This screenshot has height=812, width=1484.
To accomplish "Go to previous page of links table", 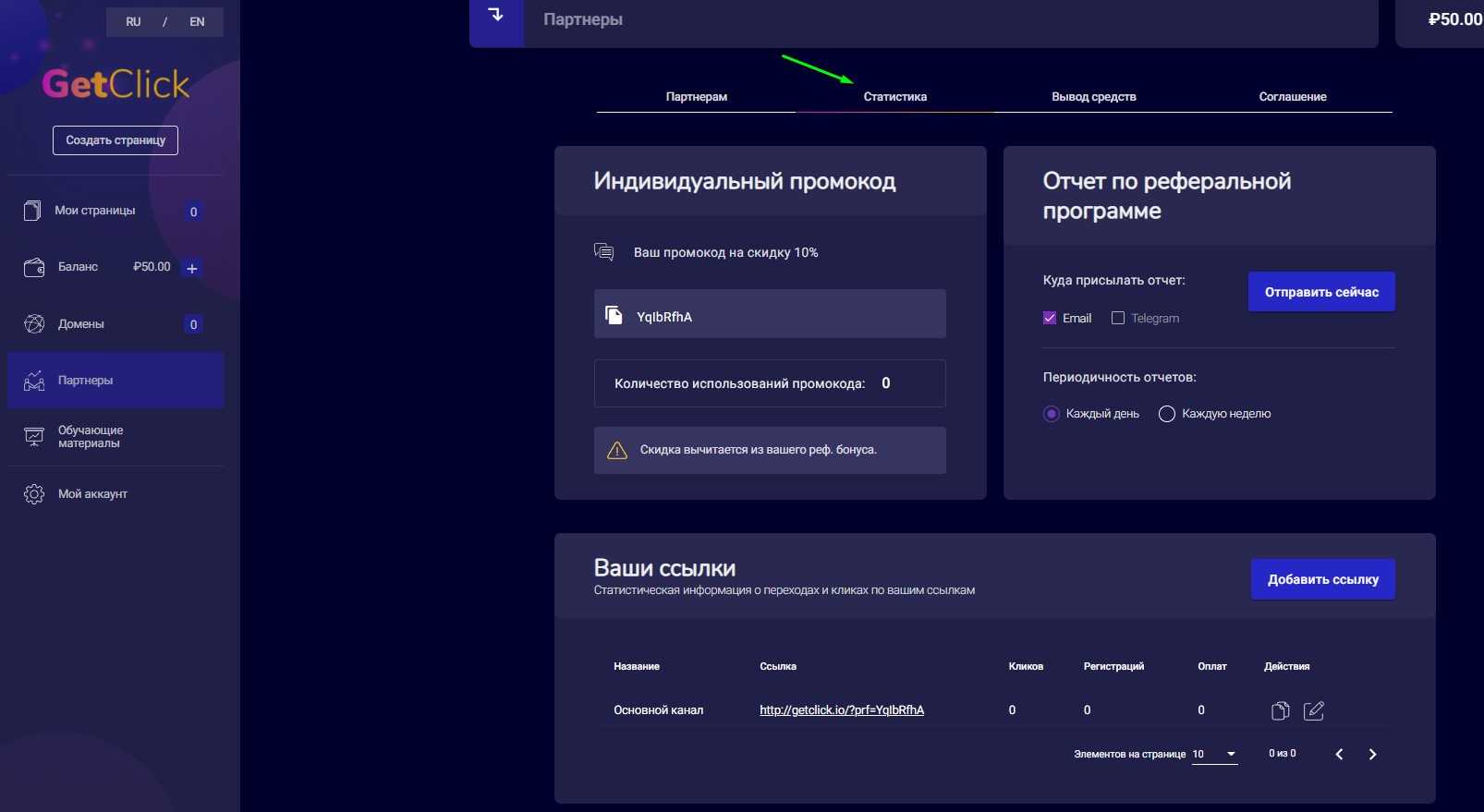I will pyautogui.click(x=1339, y=755).
